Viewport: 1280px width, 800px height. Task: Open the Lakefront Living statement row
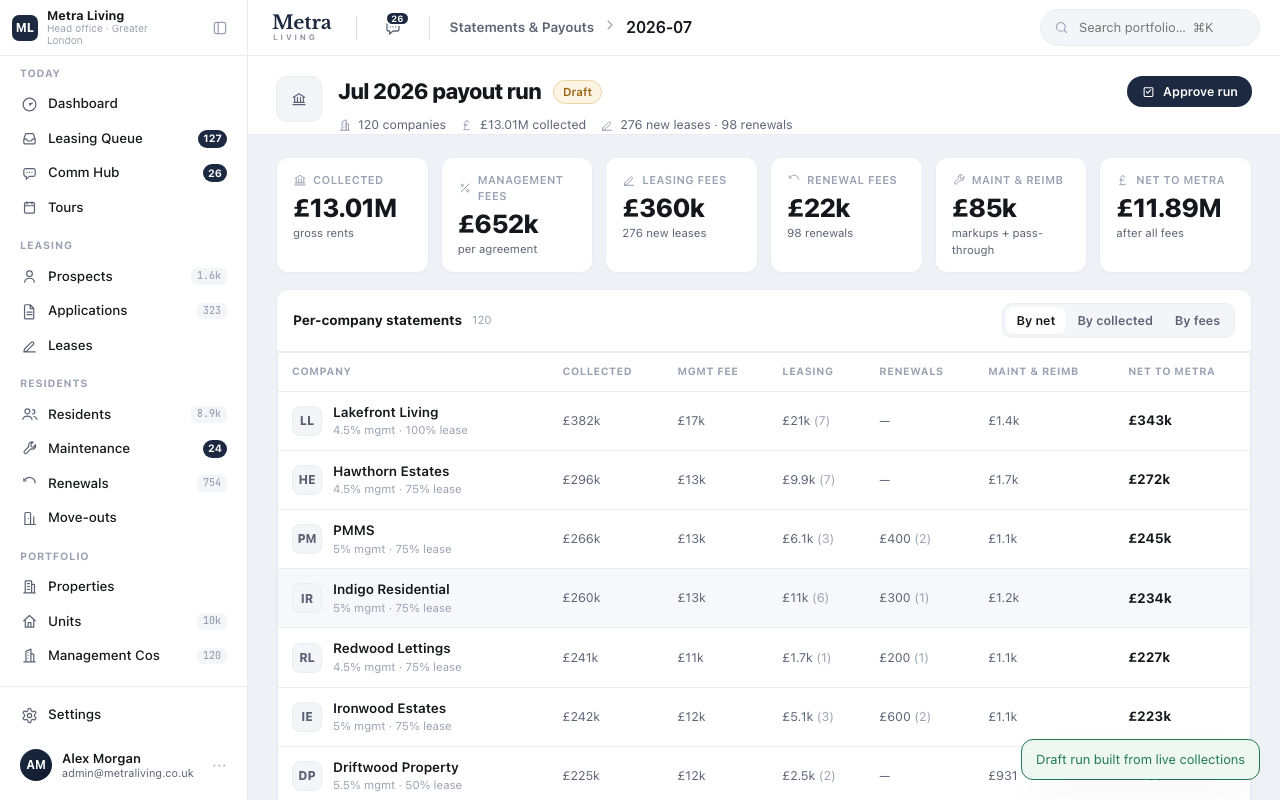tap(764, 421)
